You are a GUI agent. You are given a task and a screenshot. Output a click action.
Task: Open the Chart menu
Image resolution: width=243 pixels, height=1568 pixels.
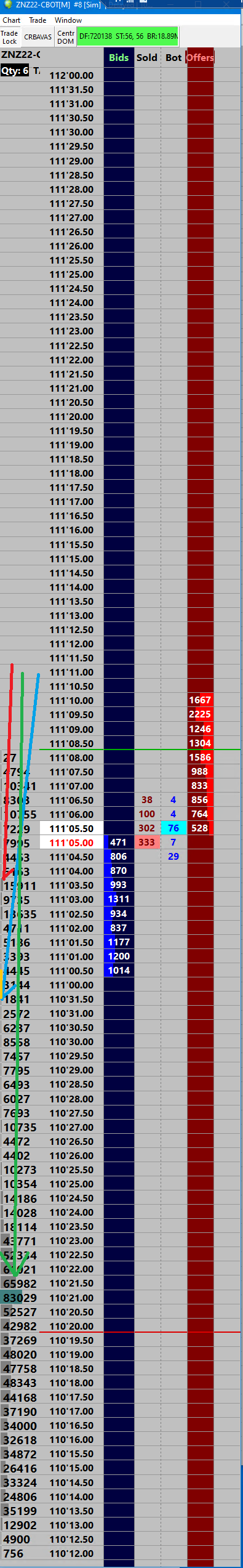pos(11,20)
